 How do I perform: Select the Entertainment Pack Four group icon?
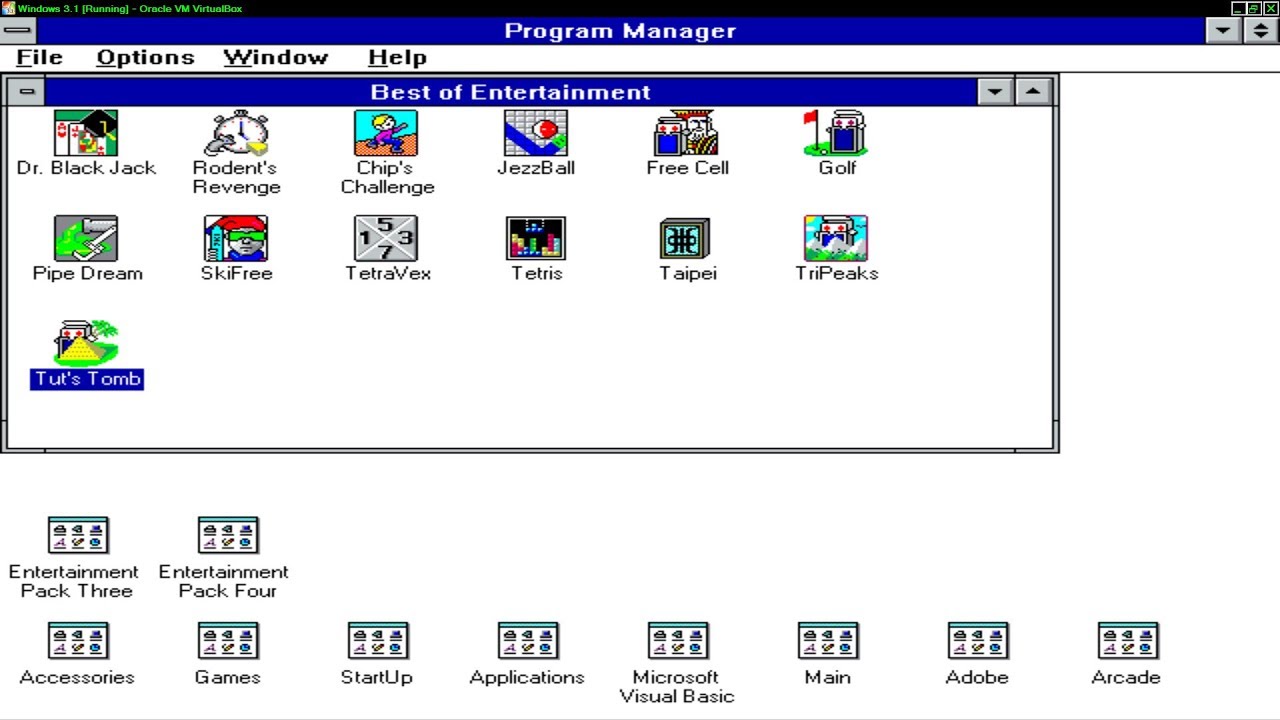point(228,535)
